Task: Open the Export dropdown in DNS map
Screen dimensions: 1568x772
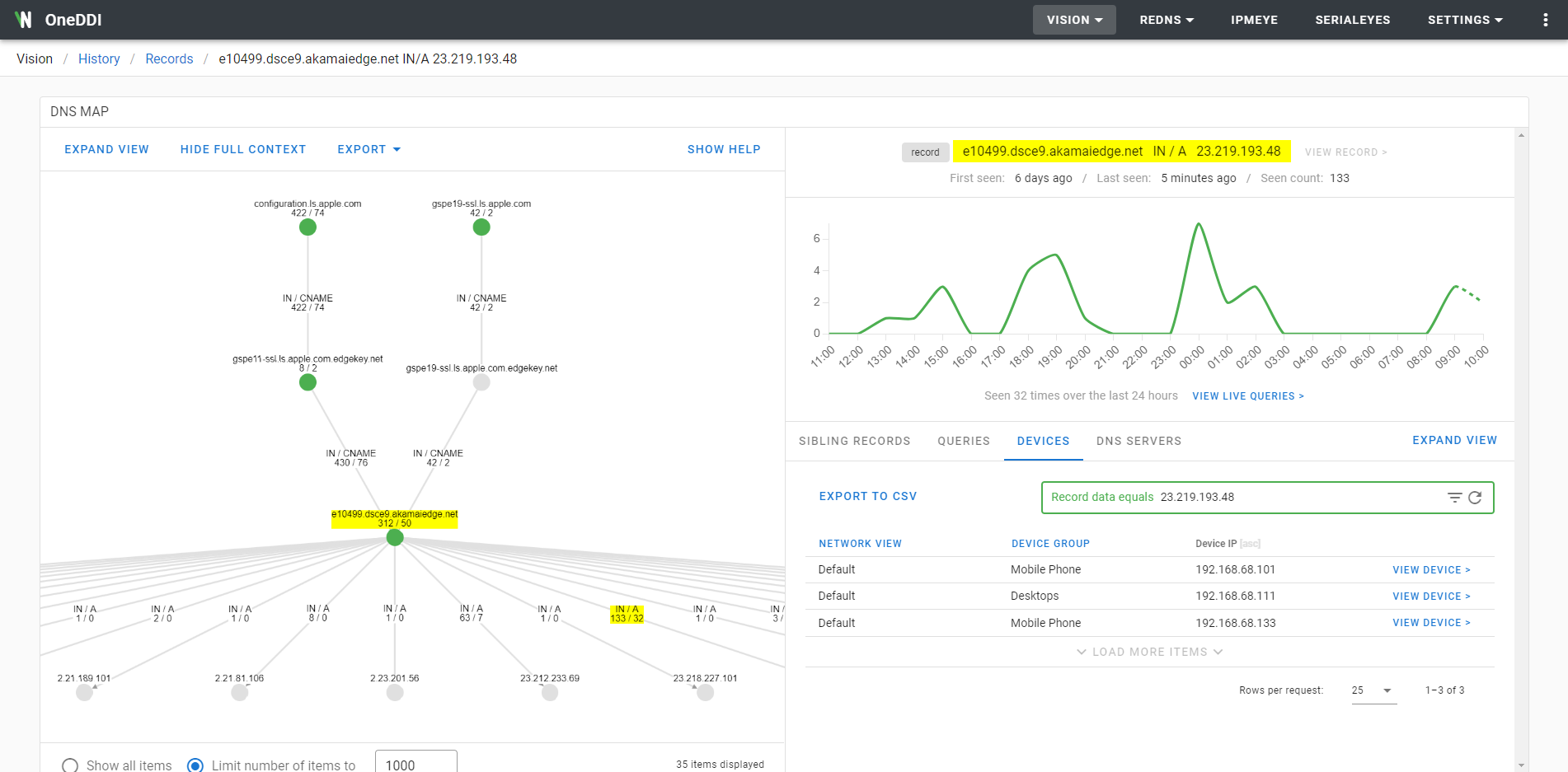Action: point(369,149)
